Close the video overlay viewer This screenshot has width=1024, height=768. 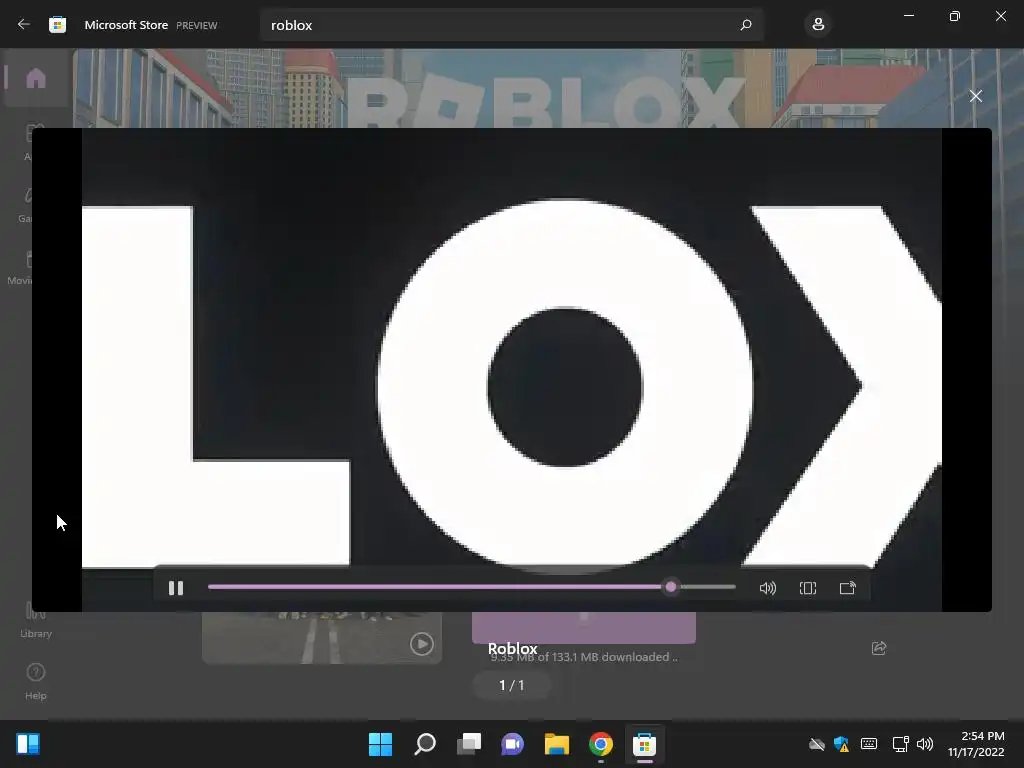976,96
